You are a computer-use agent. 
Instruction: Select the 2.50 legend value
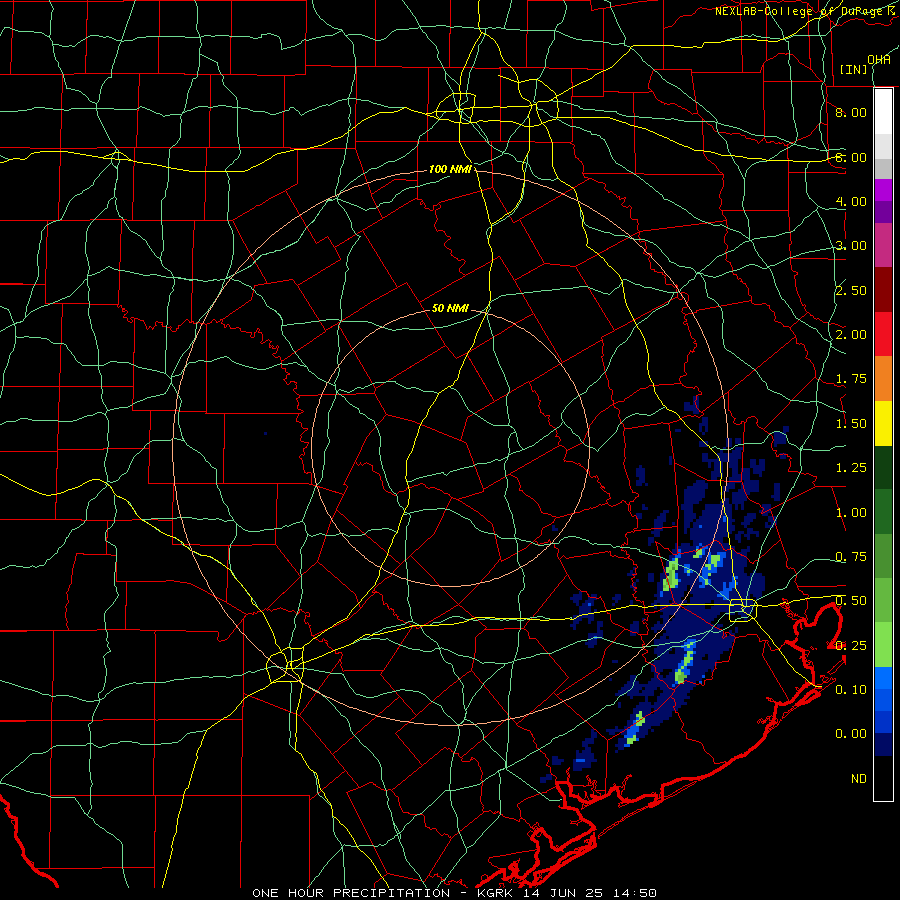click(851, 290)
